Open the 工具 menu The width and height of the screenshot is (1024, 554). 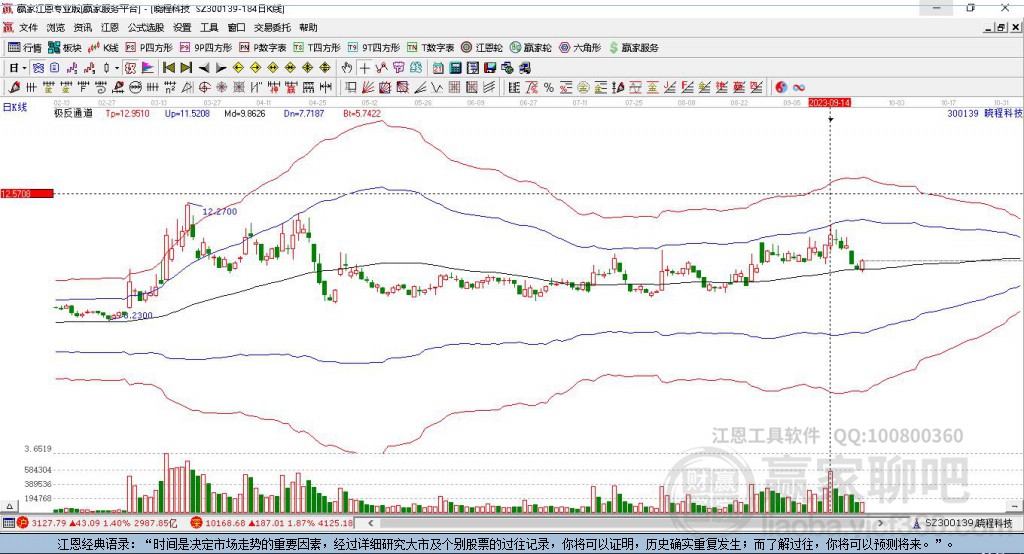point(209,27)
